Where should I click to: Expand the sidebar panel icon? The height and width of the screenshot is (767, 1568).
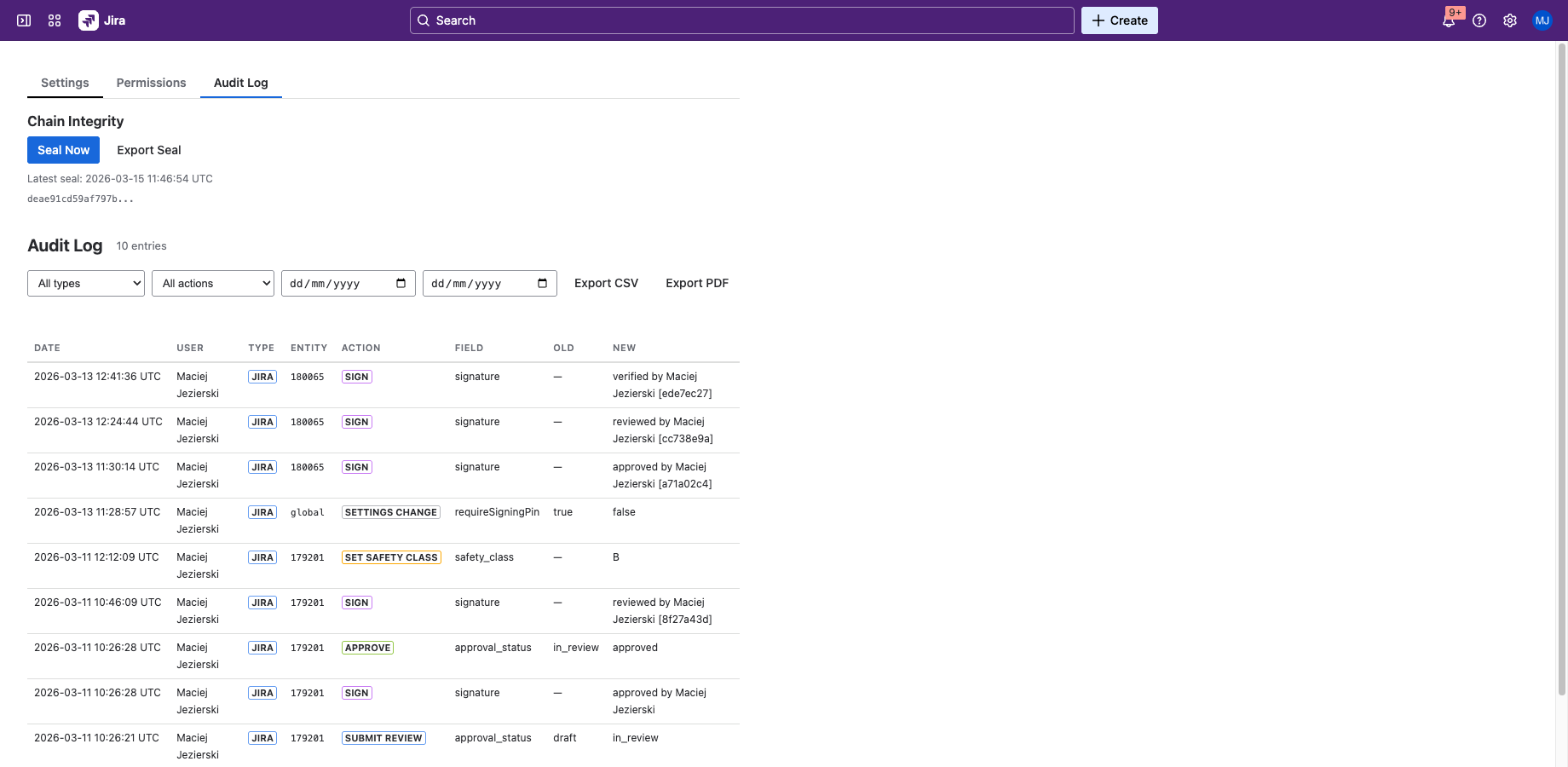pos(23,20)
